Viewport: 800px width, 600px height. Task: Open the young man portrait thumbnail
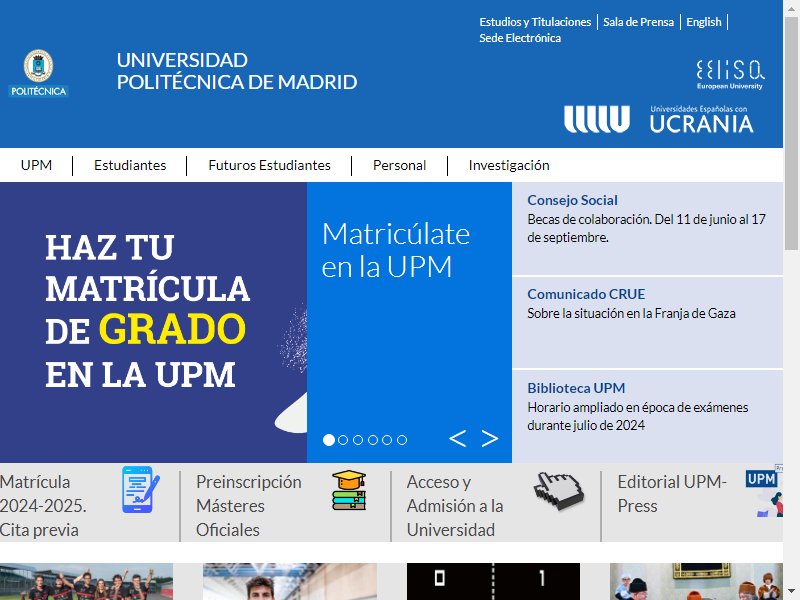290,582
